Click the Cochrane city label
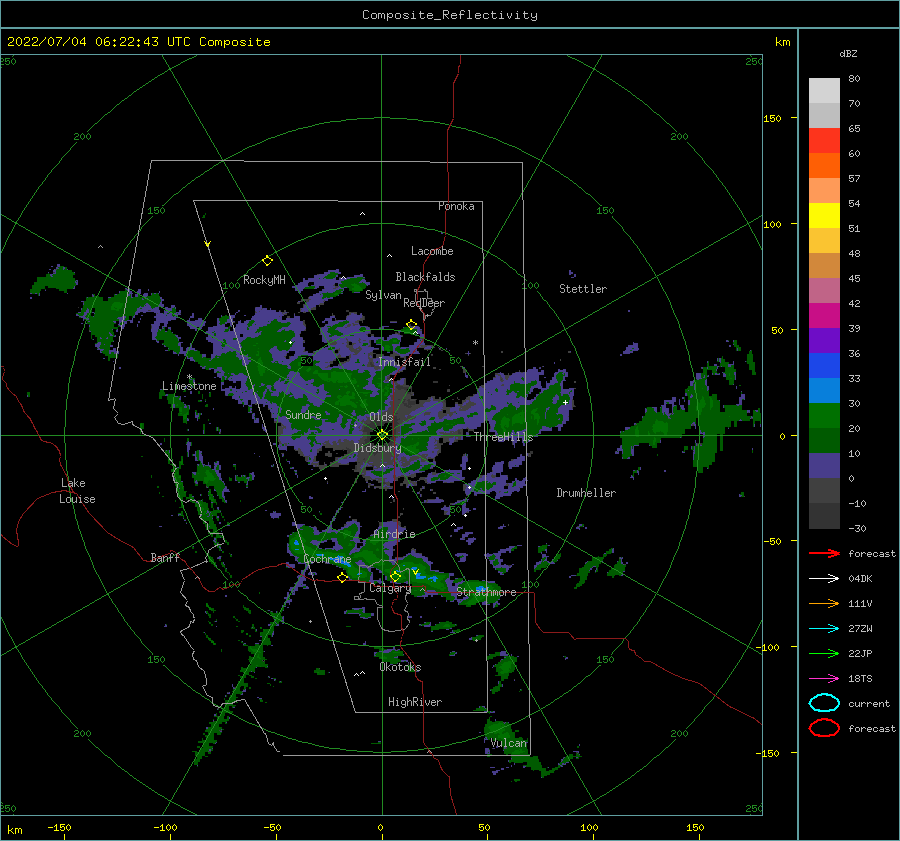Viewport: 900px width, 841px height. [327, 559]
